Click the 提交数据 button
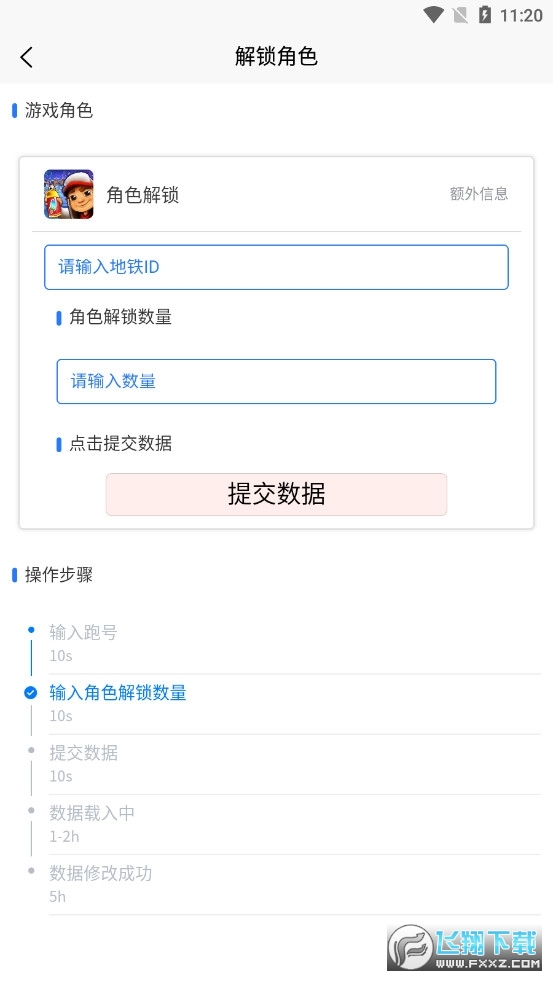 point(276,495)
